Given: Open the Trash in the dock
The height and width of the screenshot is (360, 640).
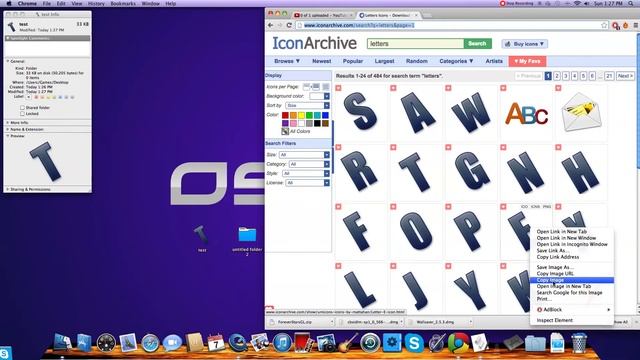Looking at the screenshot, I should (x=579, y=343).
